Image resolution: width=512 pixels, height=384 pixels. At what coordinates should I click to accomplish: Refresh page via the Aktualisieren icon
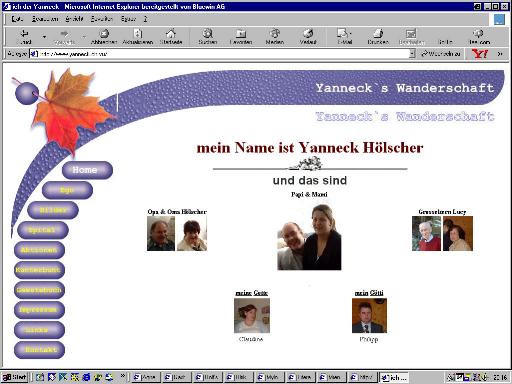[x=138, y=33]
